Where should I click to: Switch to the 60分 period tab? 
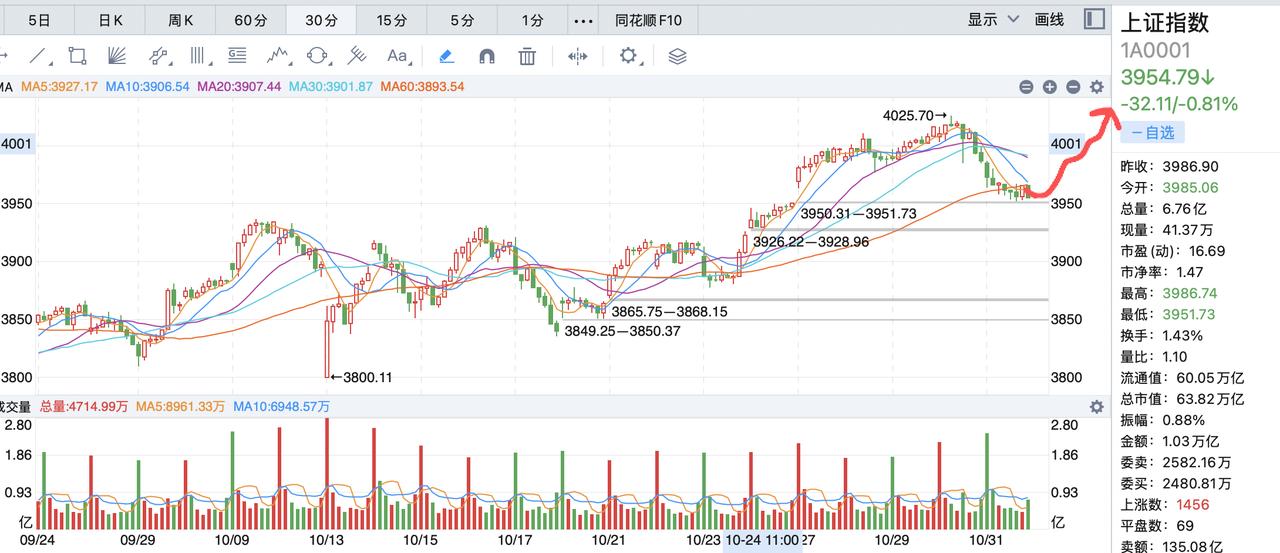pyautogui.click(x=251, y=19)
